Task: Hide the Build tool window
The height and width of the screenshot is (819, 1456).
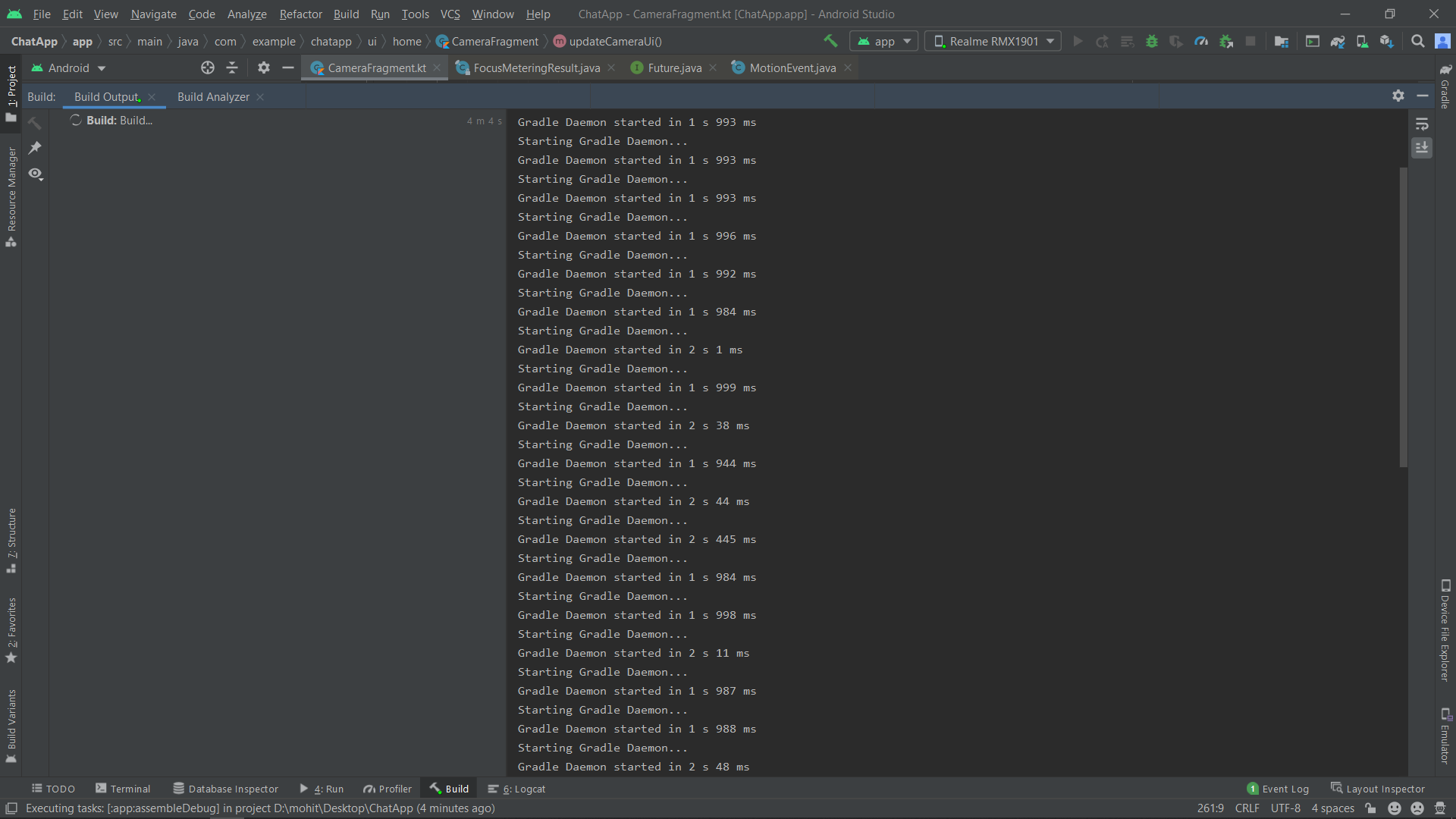Action: 1423,96
